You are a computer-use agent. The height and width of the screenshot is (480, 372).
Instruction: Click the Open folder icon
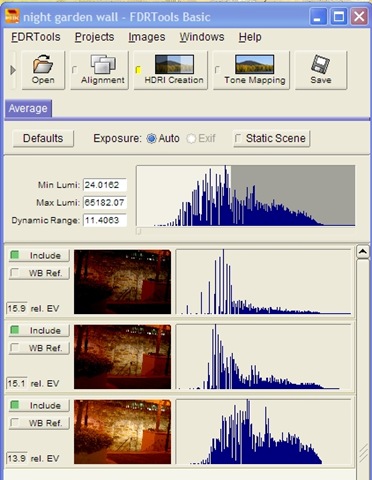43,64
